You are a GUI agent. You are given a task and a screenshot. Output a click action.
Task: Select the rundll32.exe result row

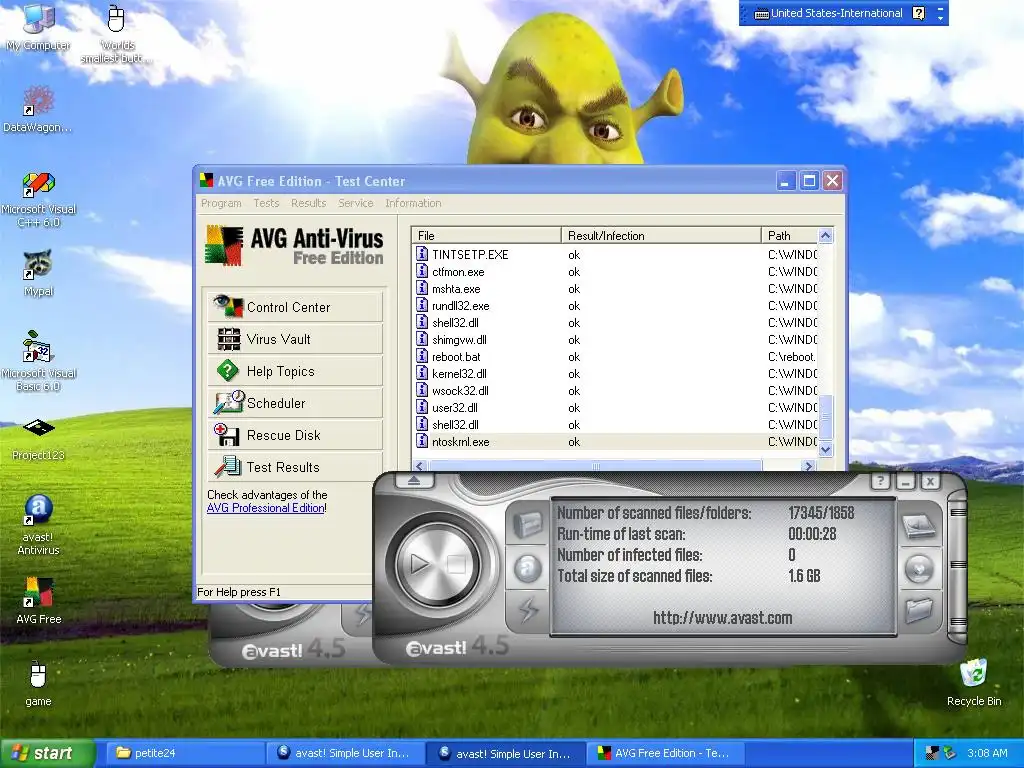[615, 306]
